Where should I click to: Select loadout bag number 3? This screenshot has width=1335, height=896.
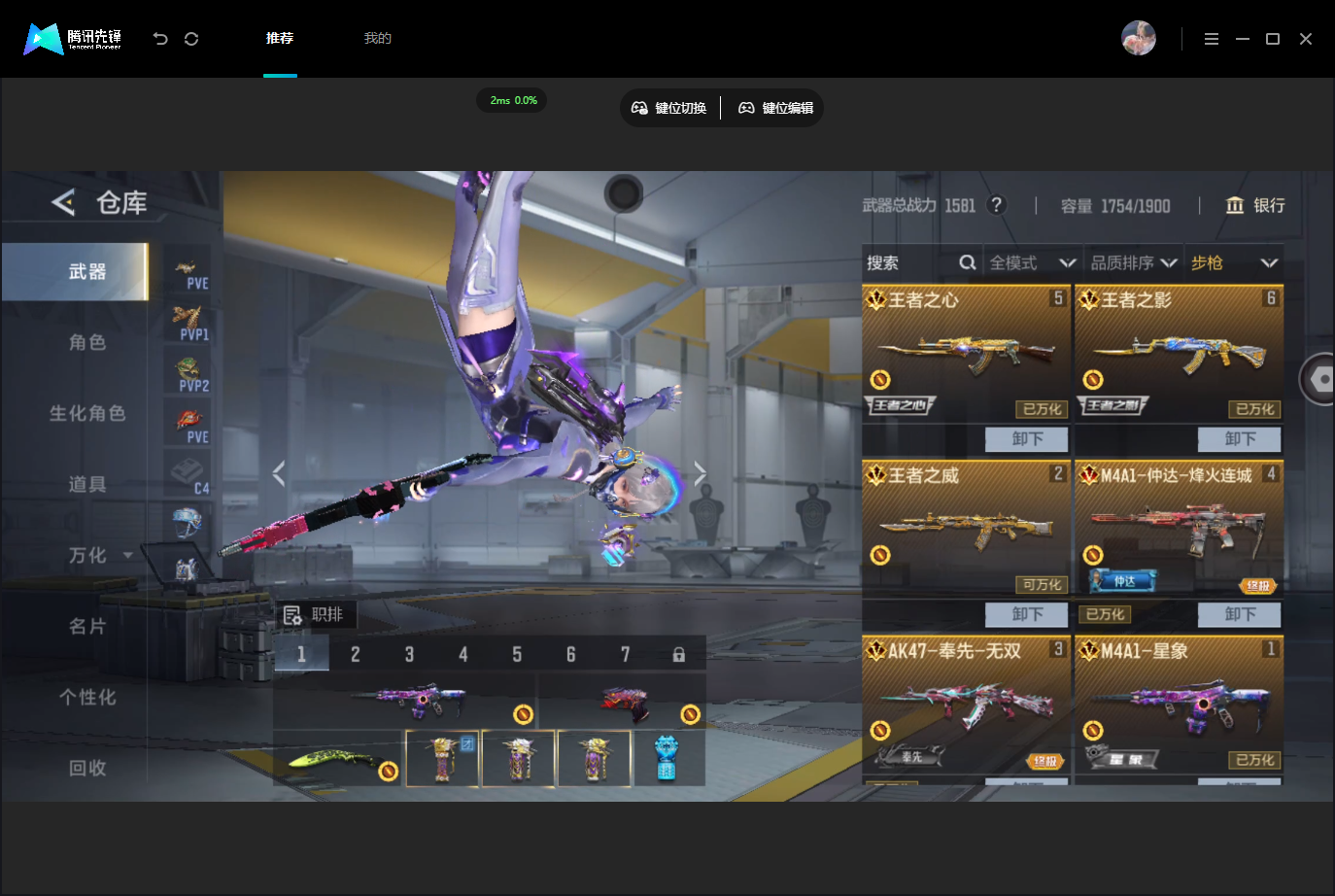pyautogui.click(x=409, y=654)
